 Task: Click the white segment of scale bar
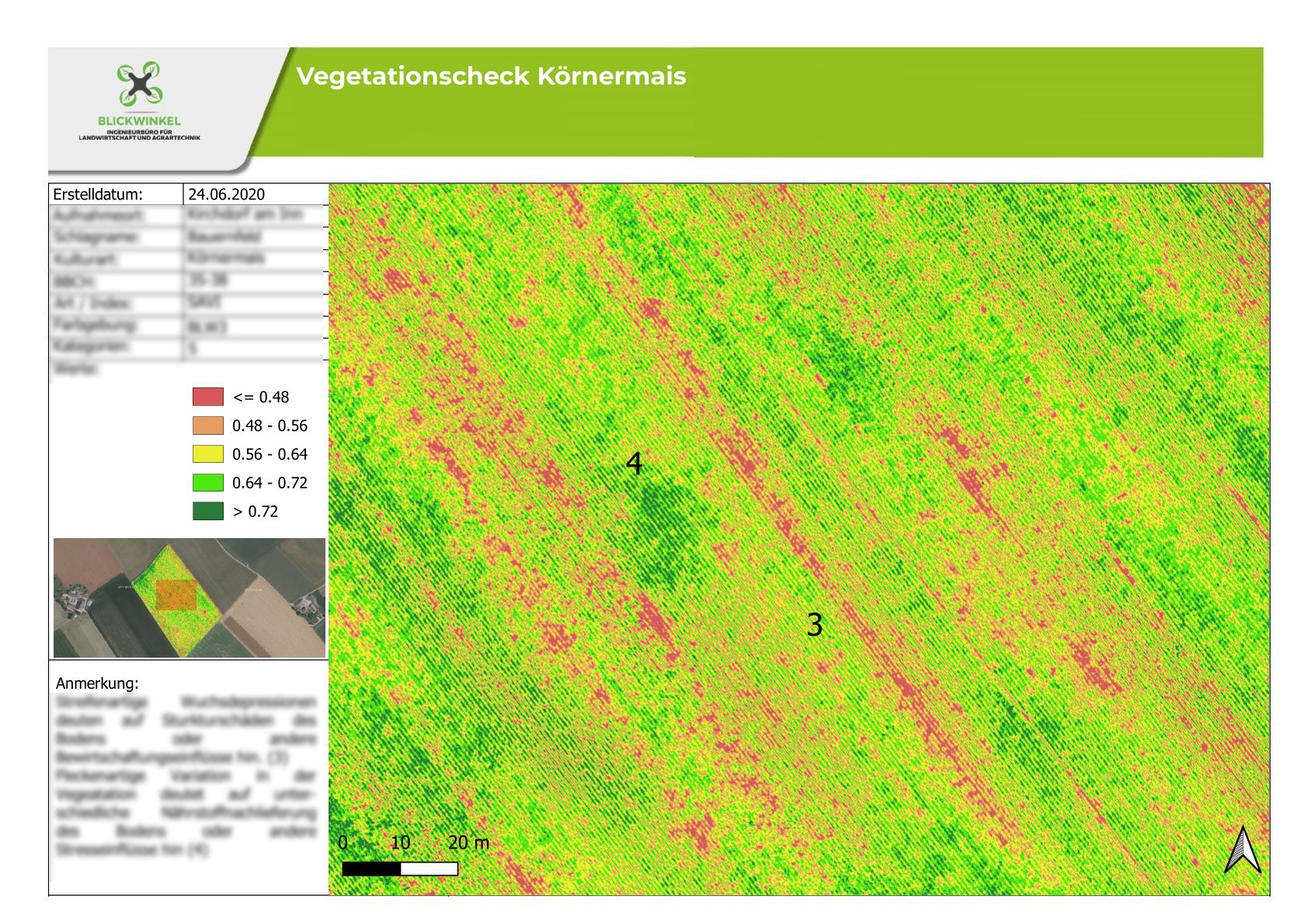coord(429,869)
